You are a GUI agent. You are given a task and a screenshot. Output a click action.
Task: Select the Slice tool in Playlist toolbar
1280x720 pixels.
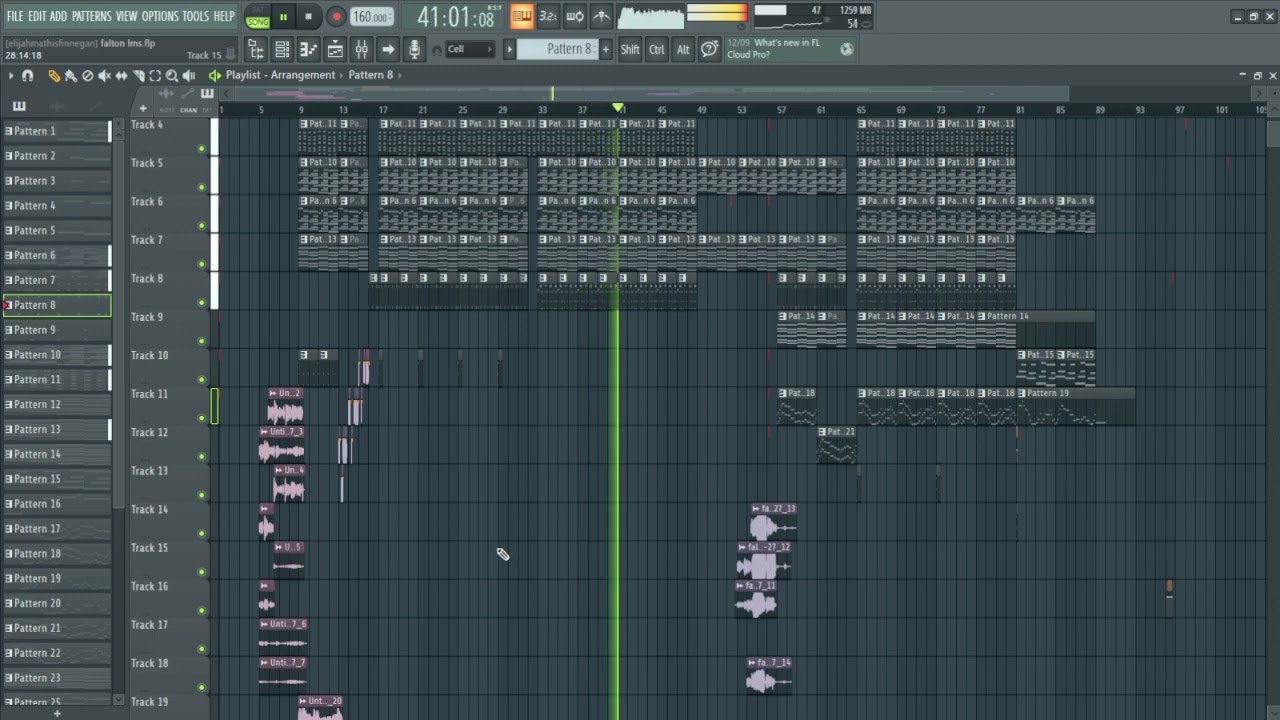click(139, 75)
